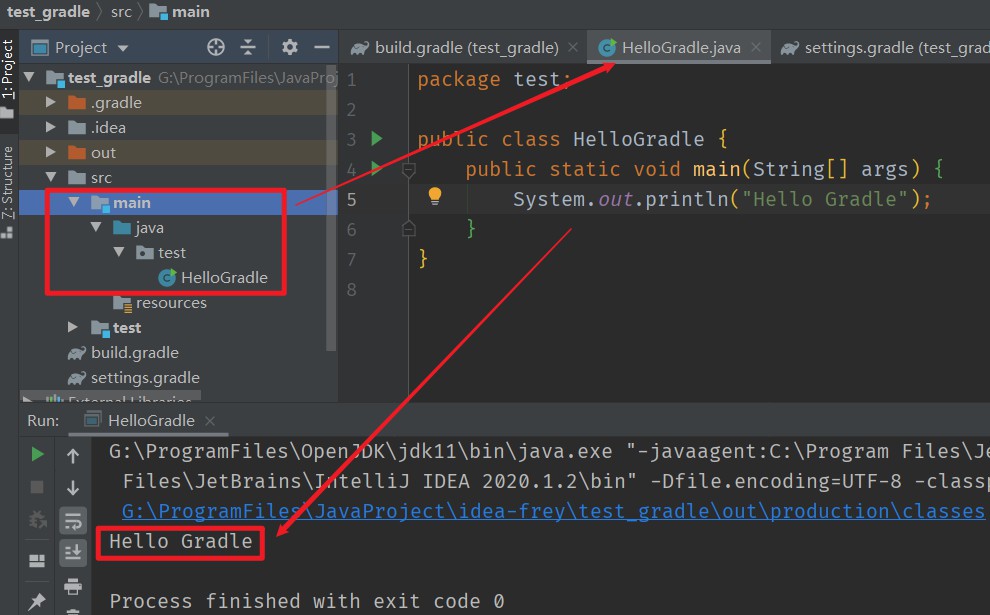Rerun HelloGradle using the green run icon
This screenshot has width=990, height=615.
[37, 455]
